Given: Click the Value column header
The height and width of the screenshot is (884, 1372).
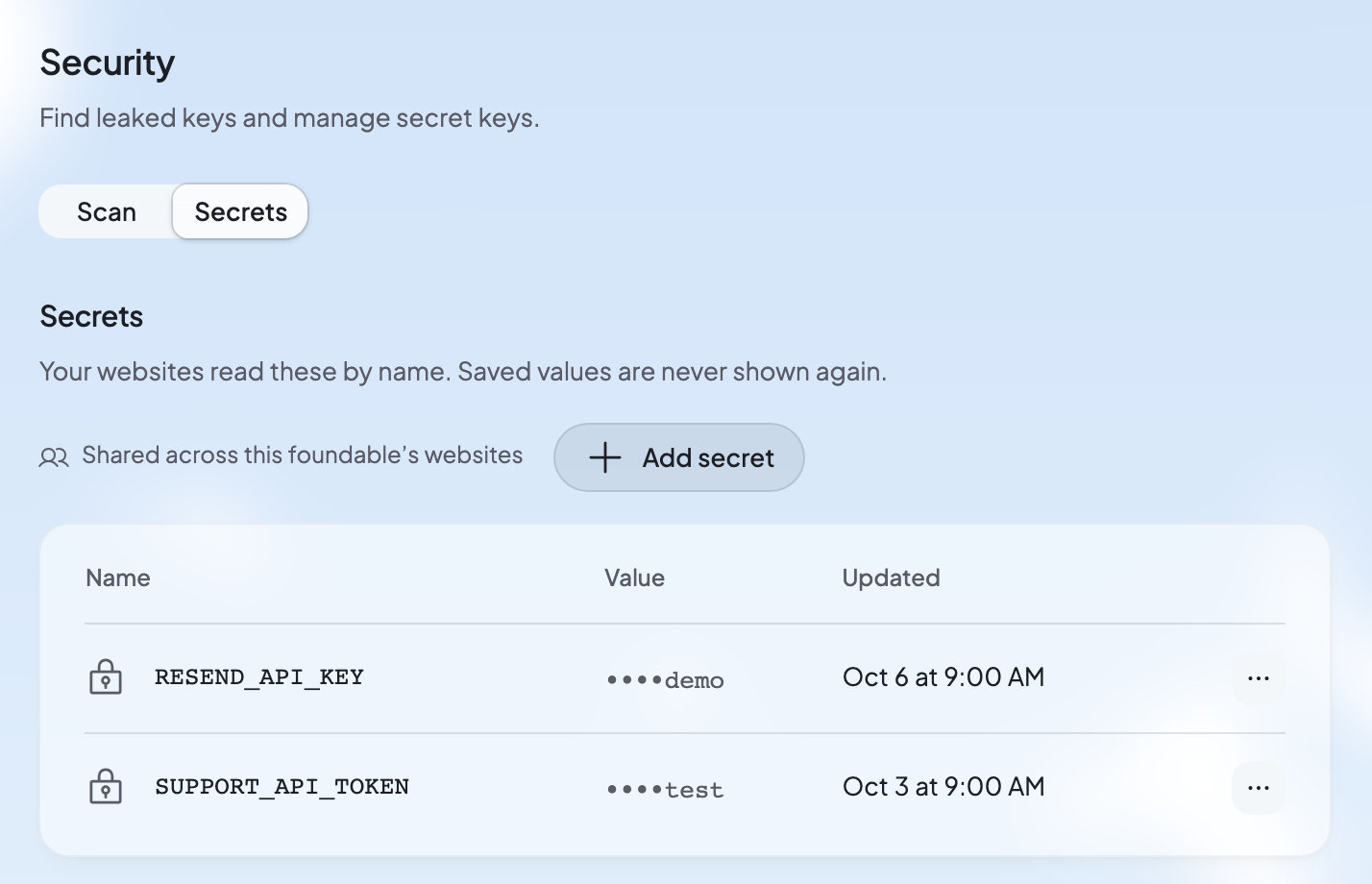Looking at the screenshot, I should (634, 577).
